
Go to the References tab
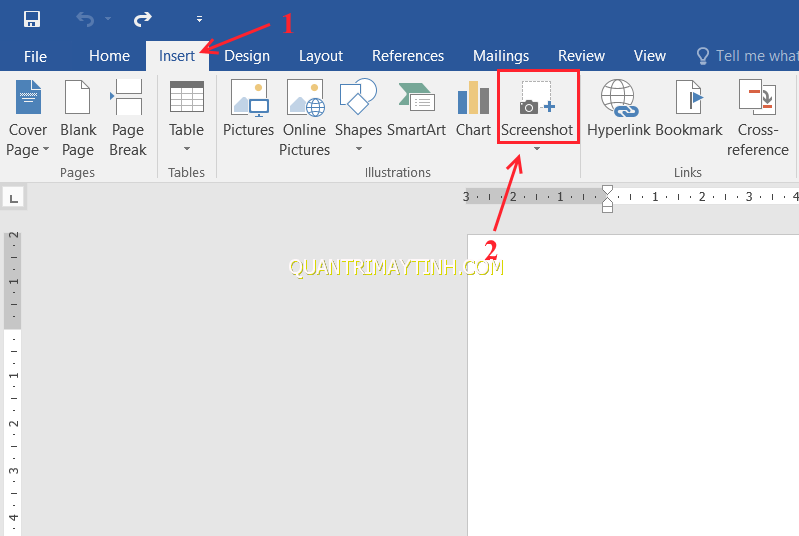(x=408, y=56)
